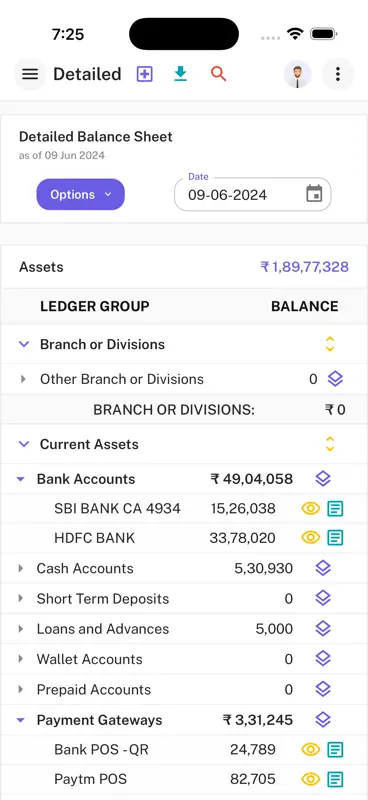
Task: Expand the Cash Accounts group
Action: (21, 568)
